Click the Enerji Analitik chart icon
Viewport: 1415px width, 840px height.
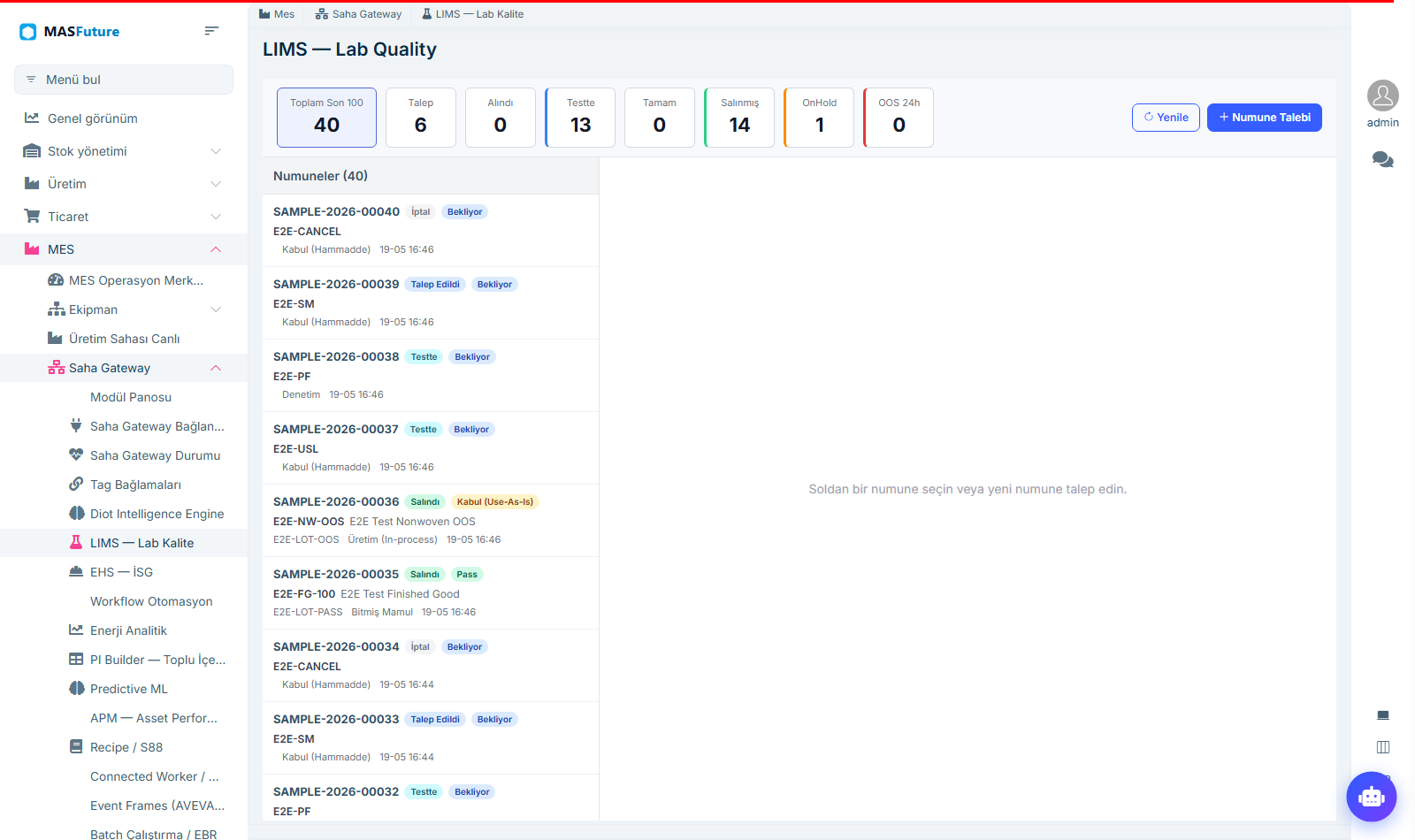[76, 630]
